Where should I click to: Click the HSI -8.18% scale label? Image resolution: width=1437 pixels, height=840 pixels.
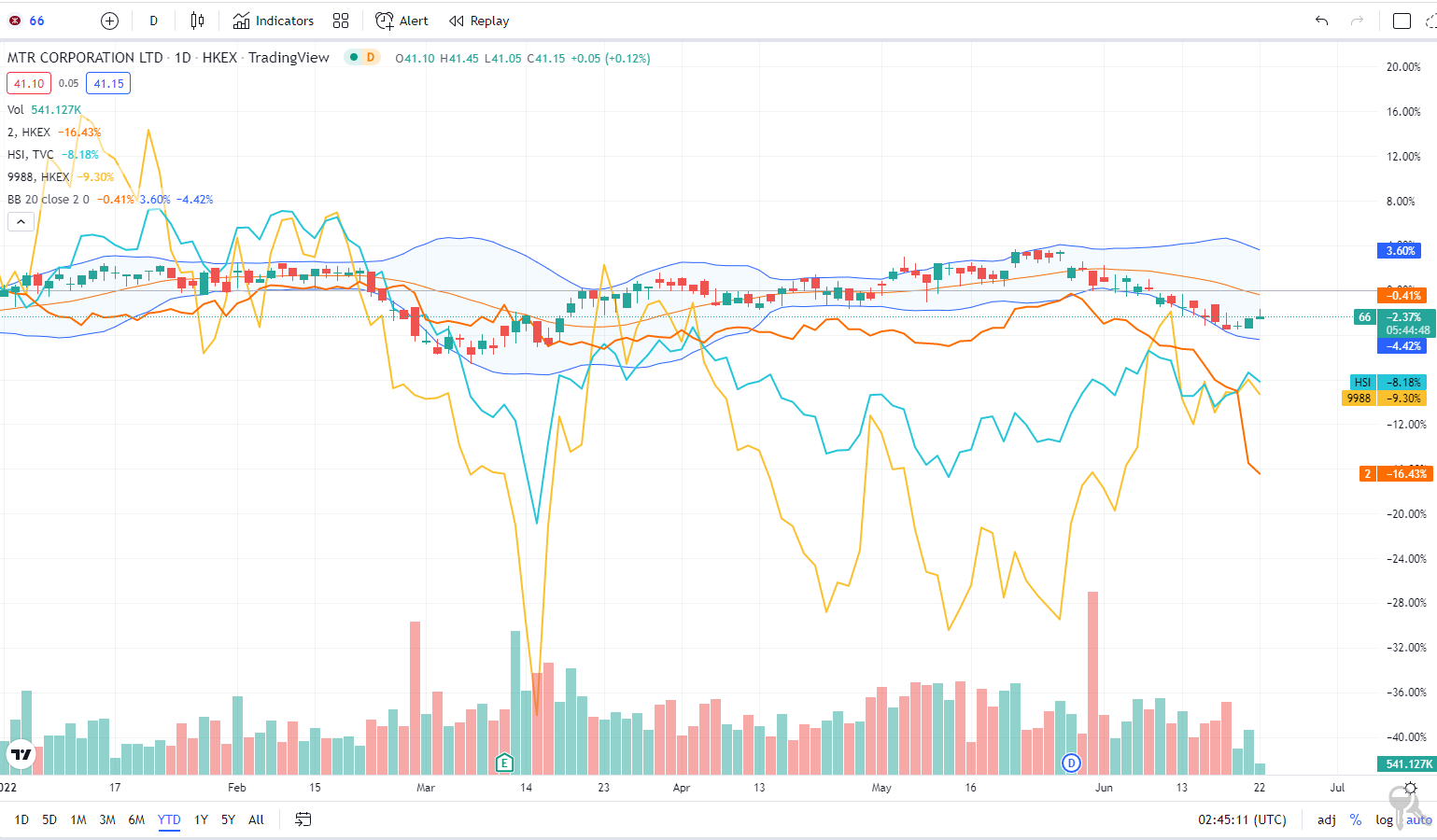[x=1388, y=382]
